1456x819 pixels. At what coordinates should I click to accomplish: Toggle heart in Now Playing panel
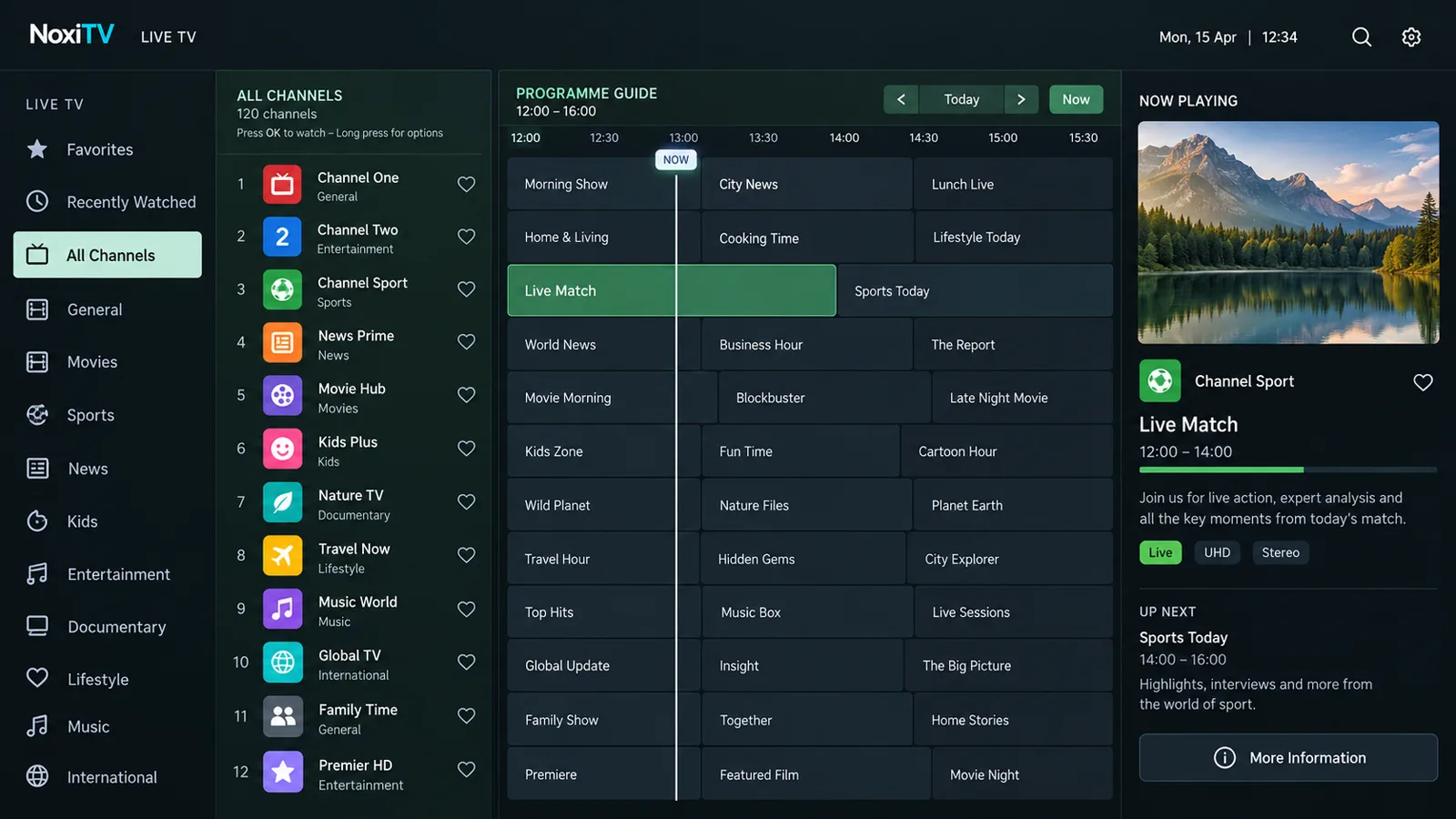(x=1423, y=382)
